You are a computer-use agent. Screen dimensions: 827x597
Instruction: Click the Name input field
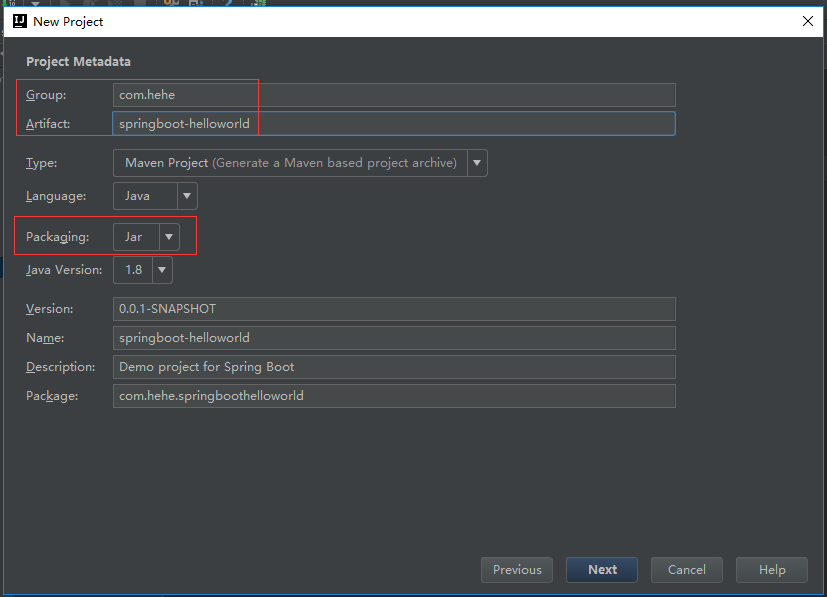(x=394, y=338)
